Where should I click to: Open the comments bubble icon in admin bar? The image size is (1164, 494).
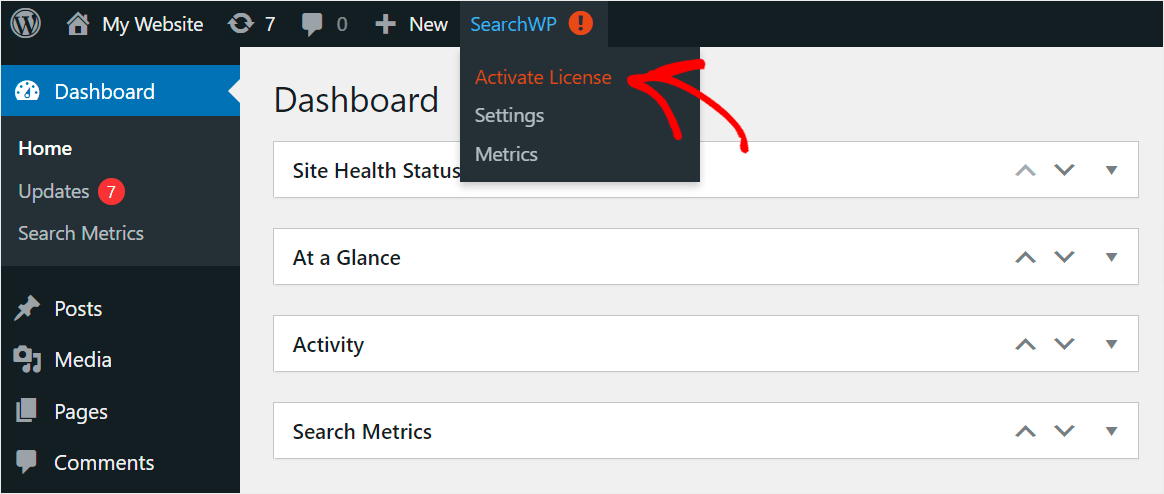coord(313,25)
